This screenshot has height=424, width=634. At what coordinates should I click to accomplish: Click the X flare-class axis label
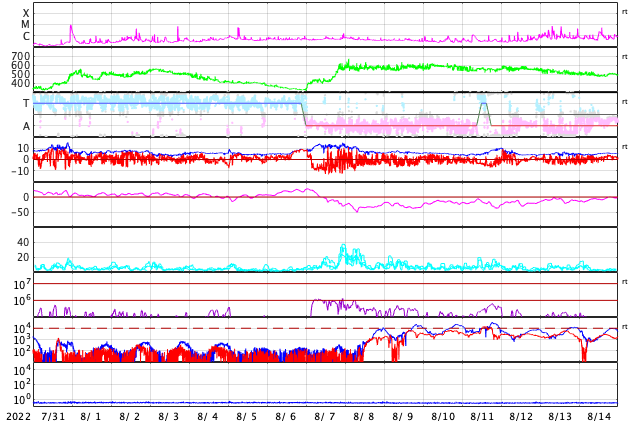tap(26, 13)
